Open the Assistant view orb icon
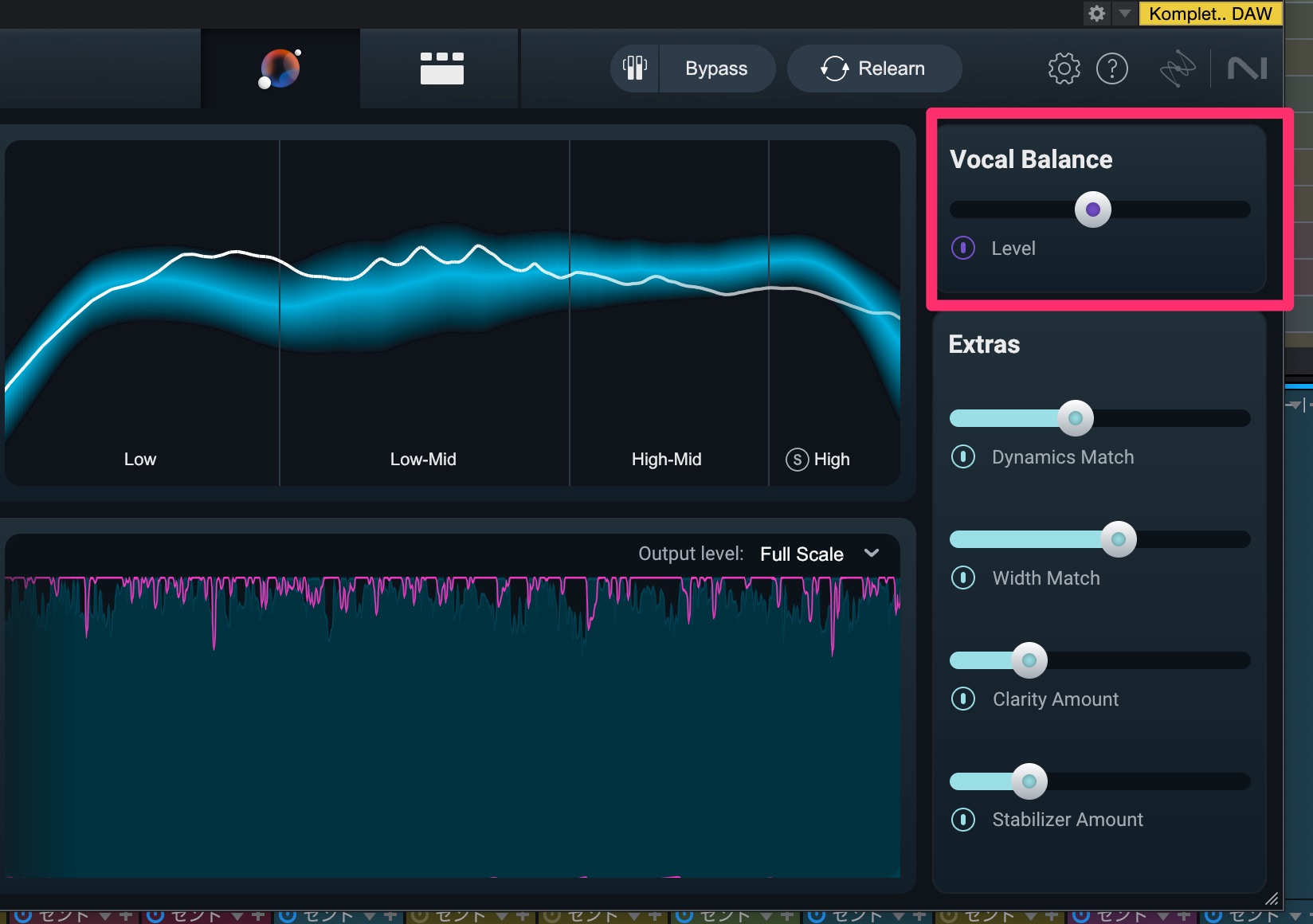This screenshot has width=1313, height=924. point(280,69)
